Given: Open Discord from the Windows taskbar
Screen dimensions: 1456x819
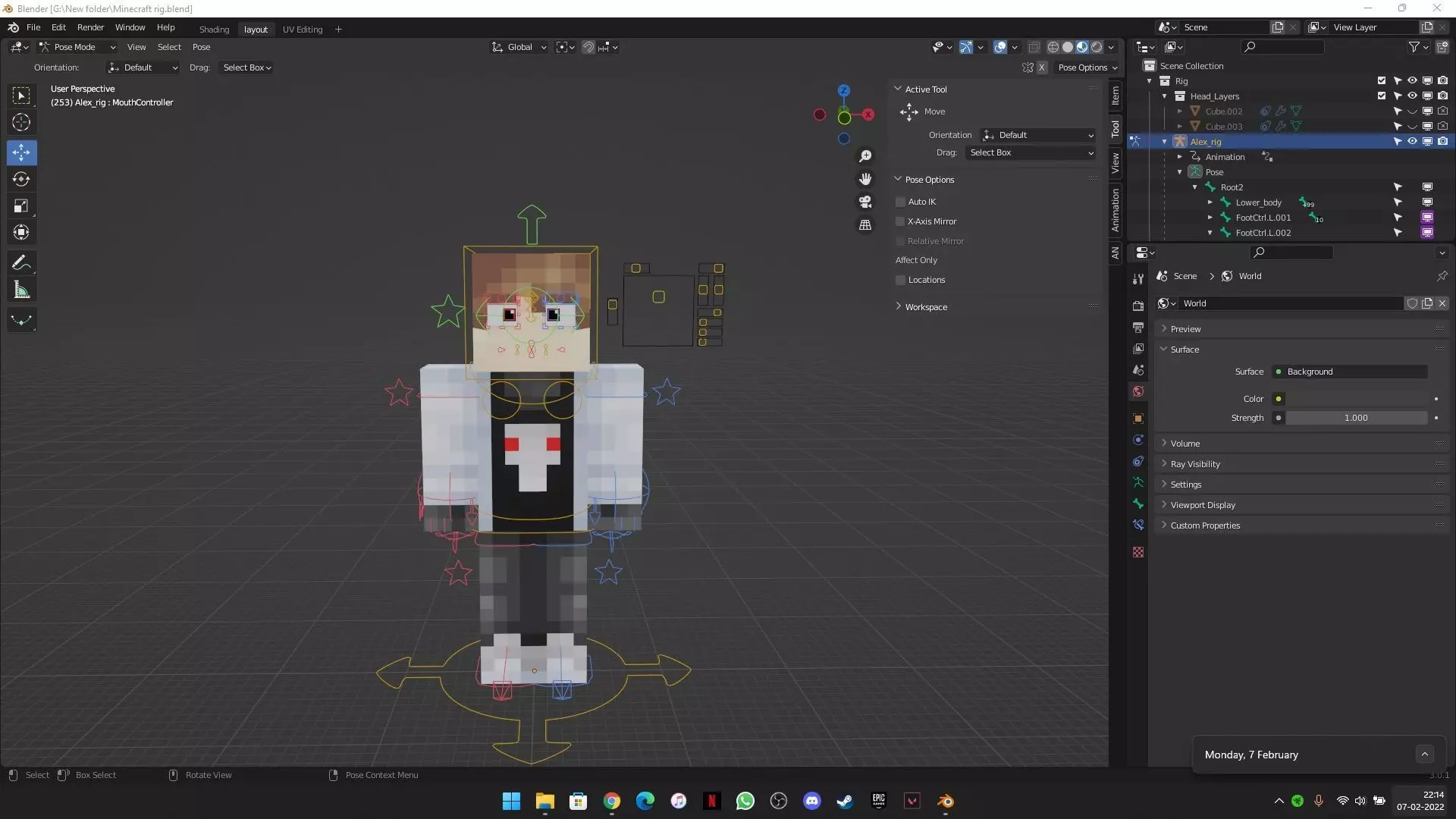Looking at the screenshot, I should 811,801.
